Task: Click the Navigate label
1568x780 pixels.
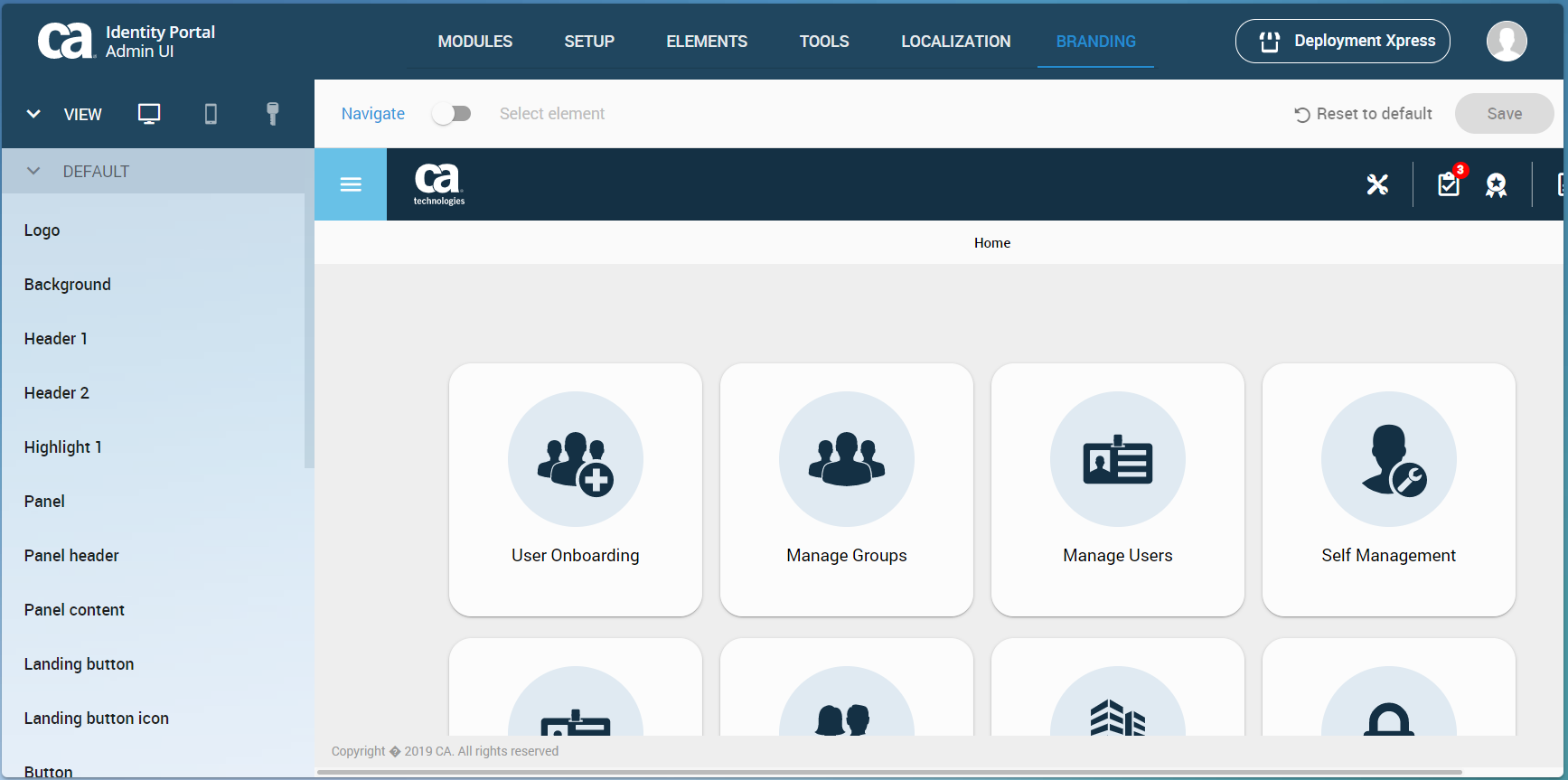Action: coord(373,114)
